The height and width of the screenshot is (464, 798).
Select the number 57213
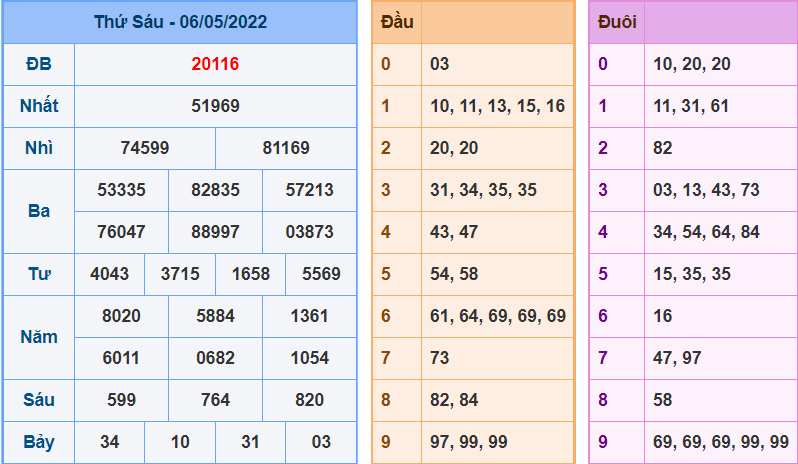click(309, 190)
